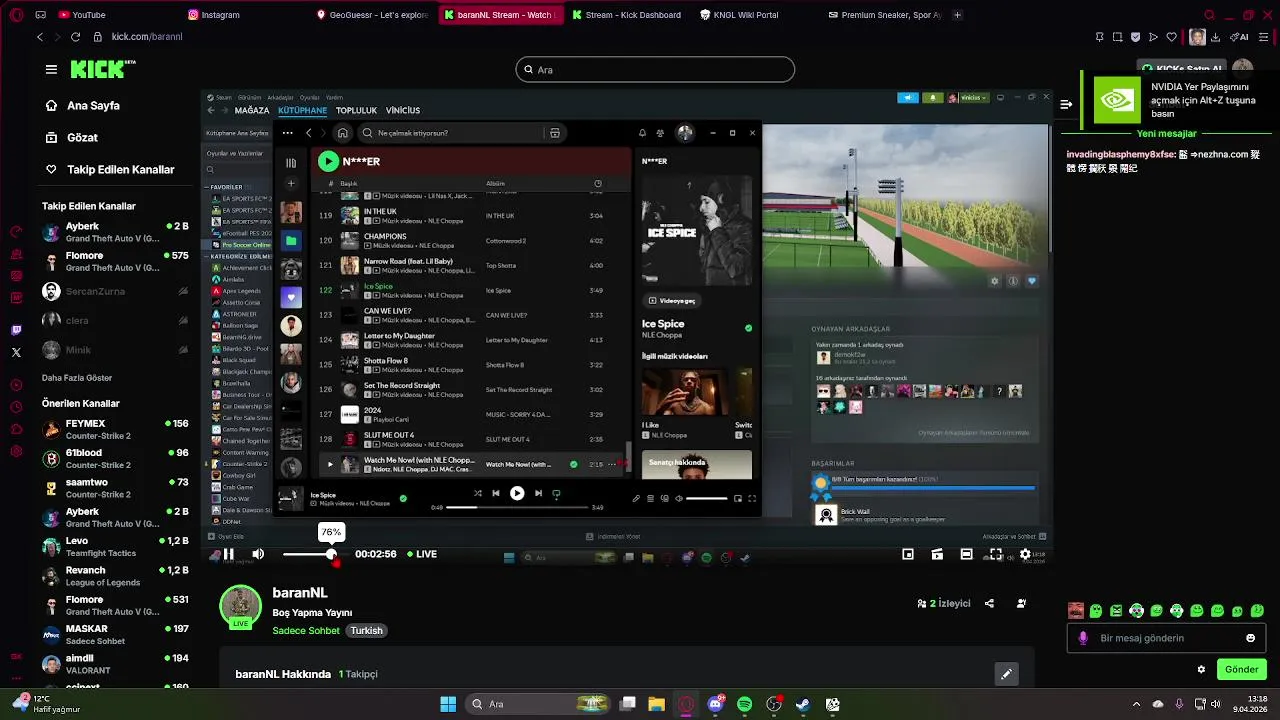Open Spotify browse icon beside search
This screenshot has height=720, width=1280.
(554, 133)
